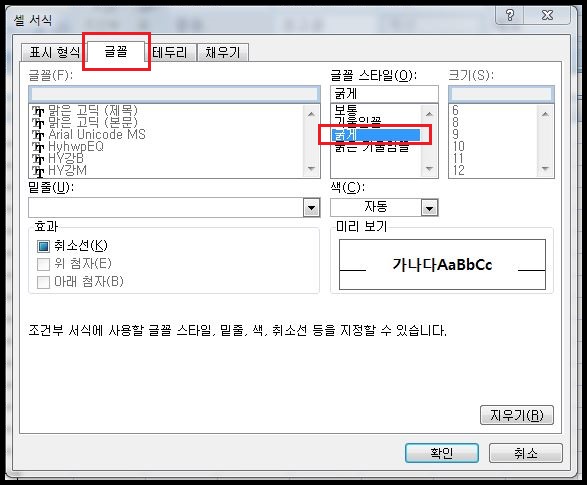Toggle the 위 첨자(E) superscript checkbox
587x485 pixels.
click(x=43, y=264)
